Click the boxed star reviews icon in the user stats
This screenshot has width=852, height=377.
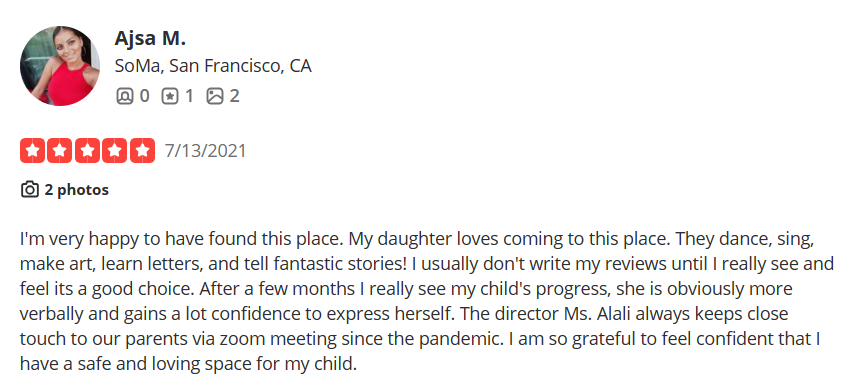[x=170, y=96]
